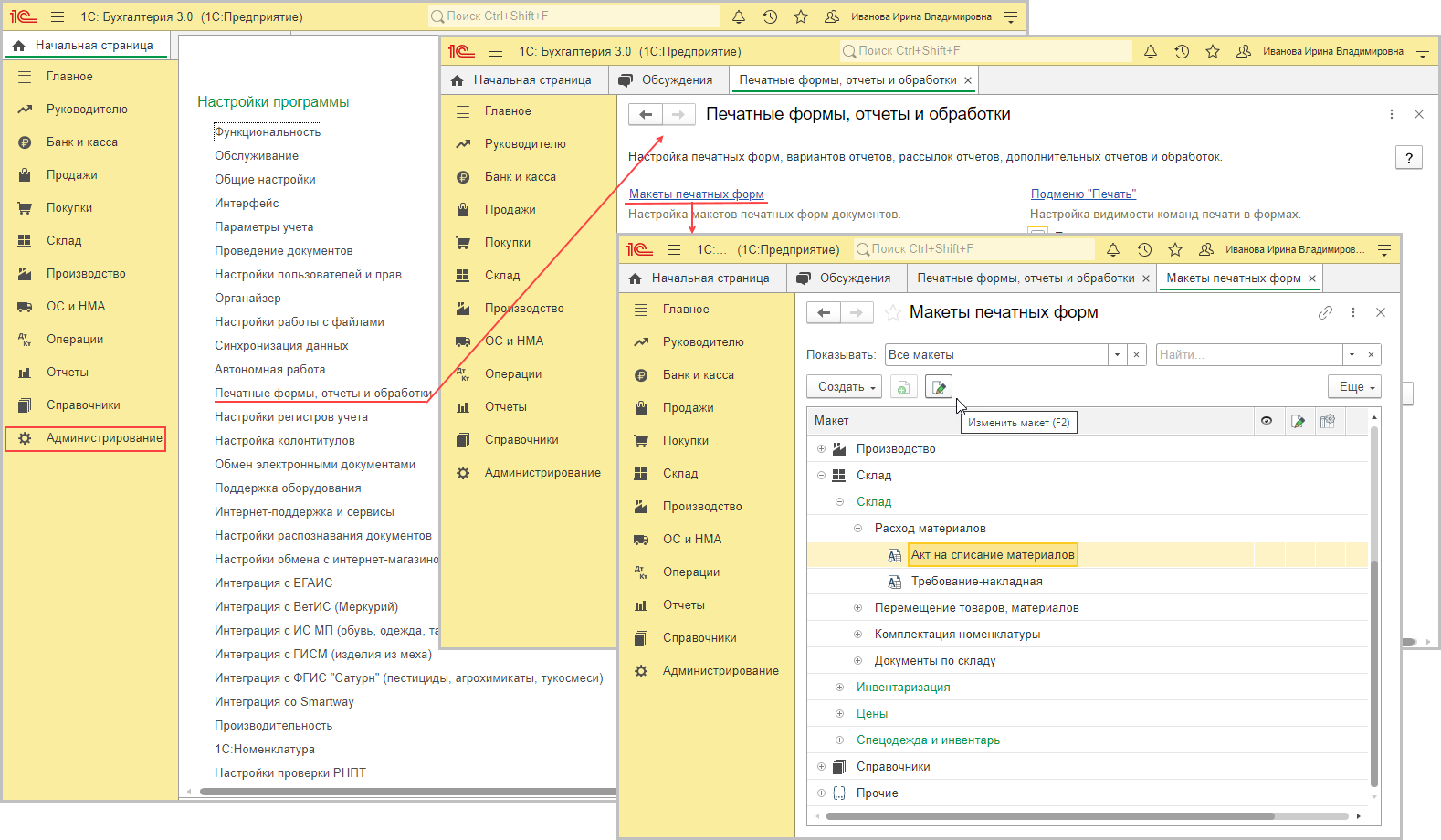Screen dimensions: 1441x840
Task: Open Функциональность in Настройки программы list
Action: [x=268, y=132]
